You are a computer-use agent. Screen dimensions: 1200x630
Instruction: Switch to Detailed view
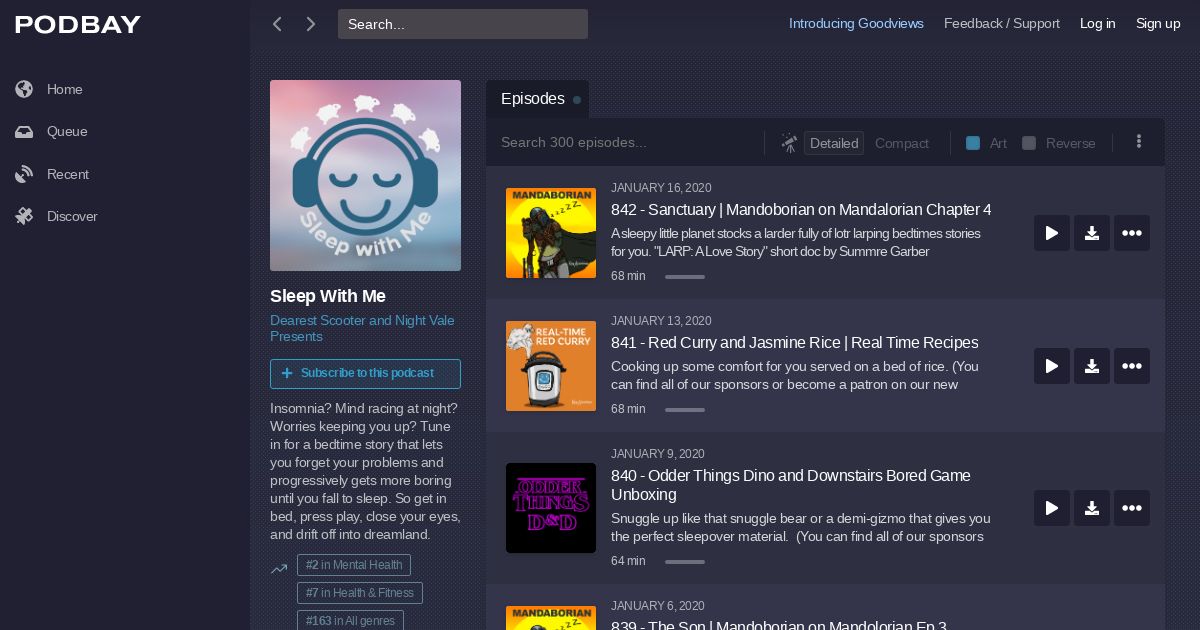tap(834, 143)
